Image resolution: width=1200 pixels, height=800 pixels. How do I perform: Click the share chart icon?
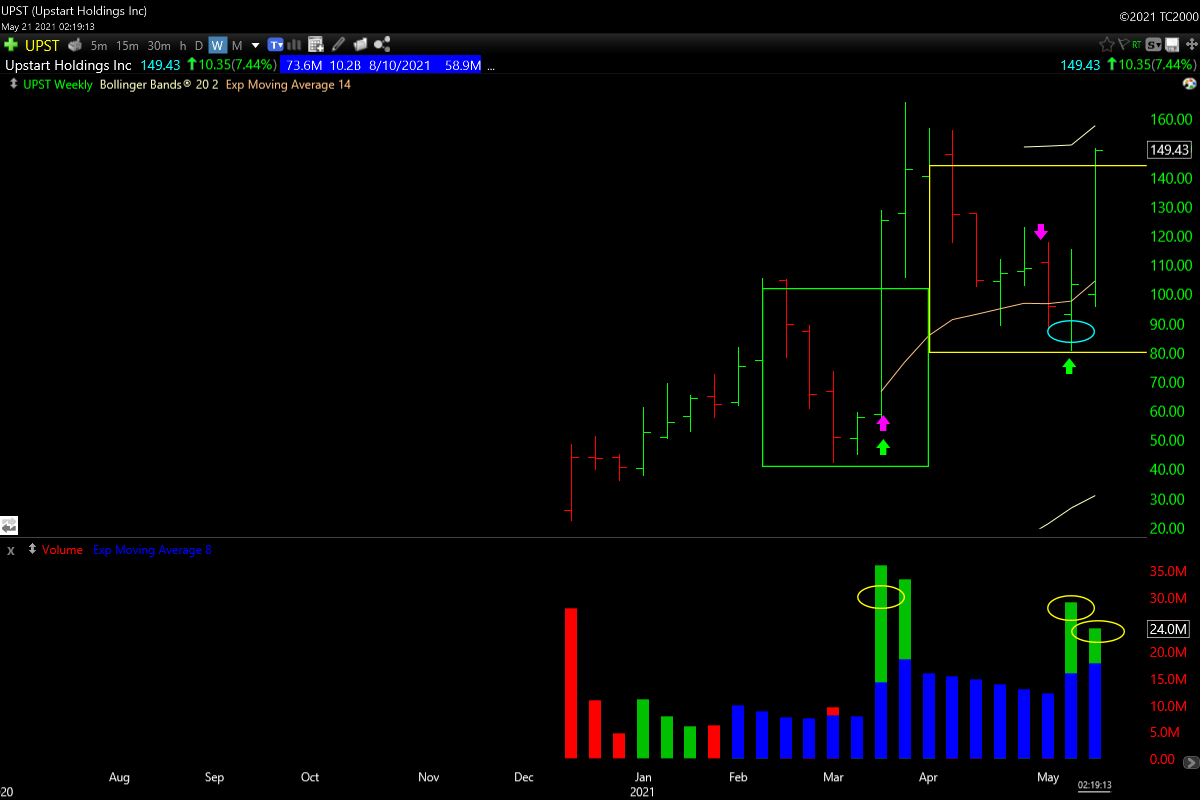381,45
